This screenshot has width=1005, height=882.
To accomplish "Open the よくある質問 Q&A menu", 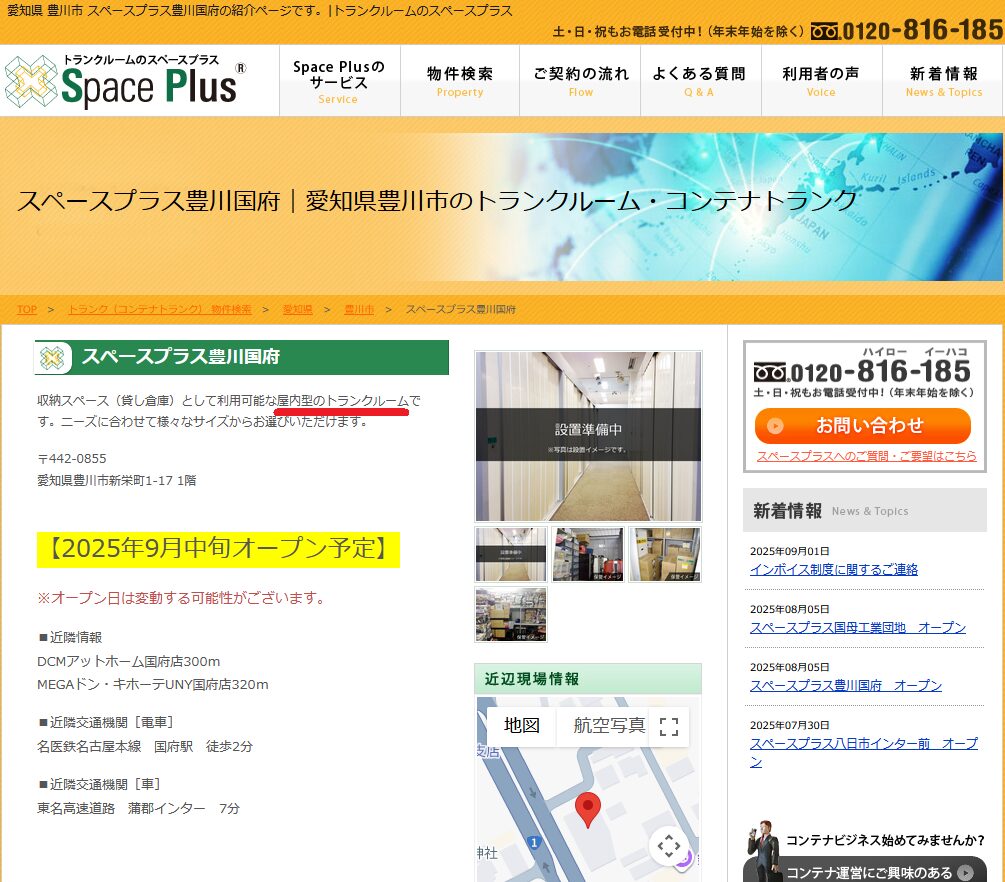I will [x=700, y=81].
